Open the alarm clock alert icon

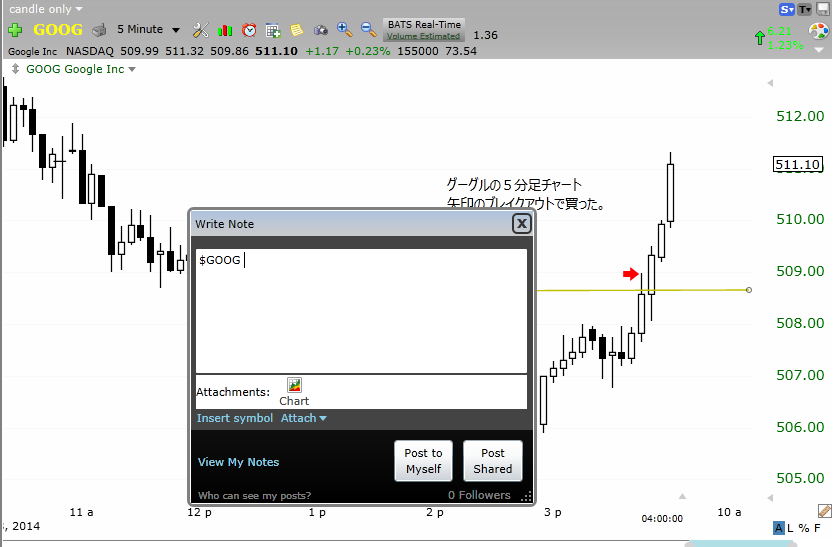tap(249, 30)
